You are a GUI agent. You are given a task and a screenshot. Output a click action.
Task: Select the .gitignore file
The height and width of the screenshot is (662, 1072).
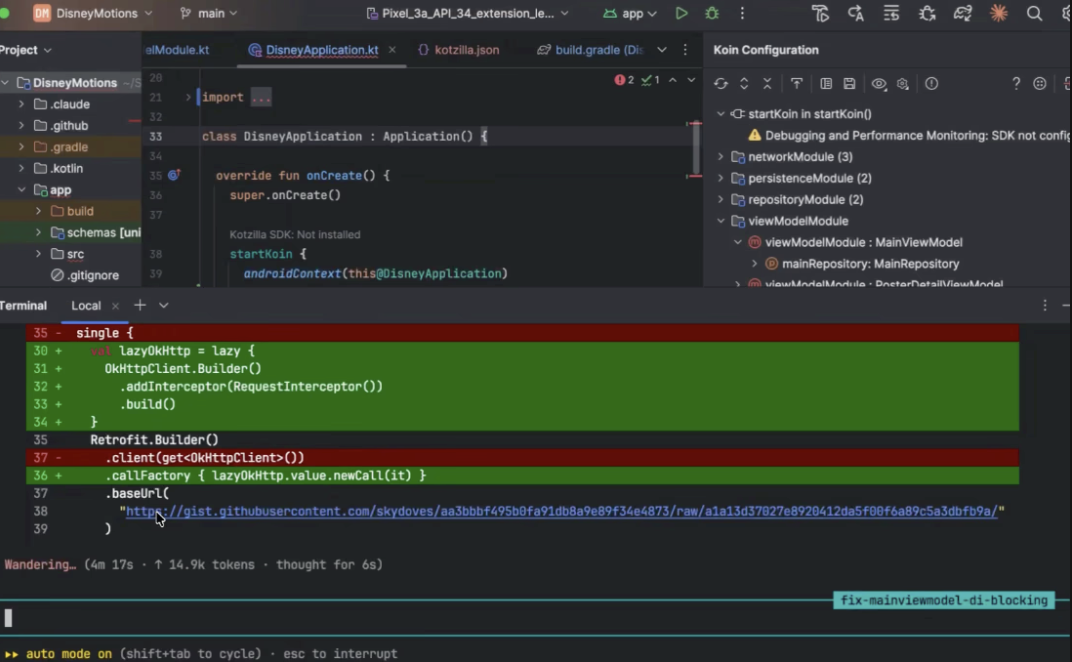coord(85,275)
